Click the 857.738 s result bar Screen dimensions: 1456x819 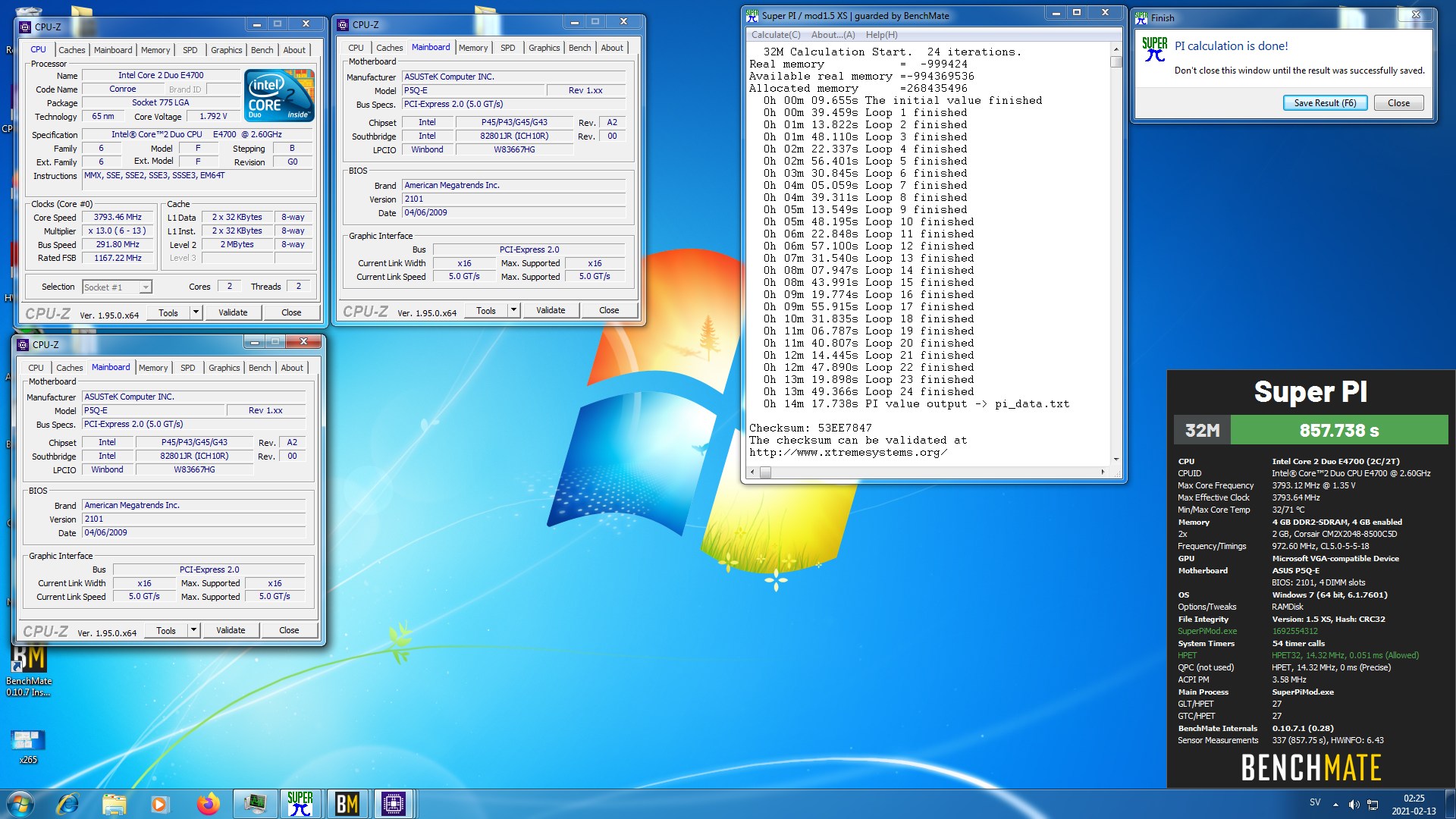1339,430
